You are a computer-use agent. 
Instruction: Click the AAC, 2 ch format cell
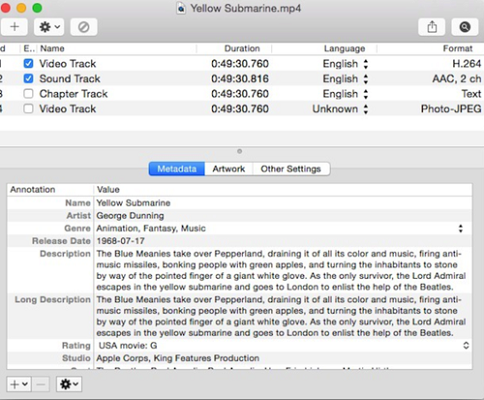pos(457,79)
